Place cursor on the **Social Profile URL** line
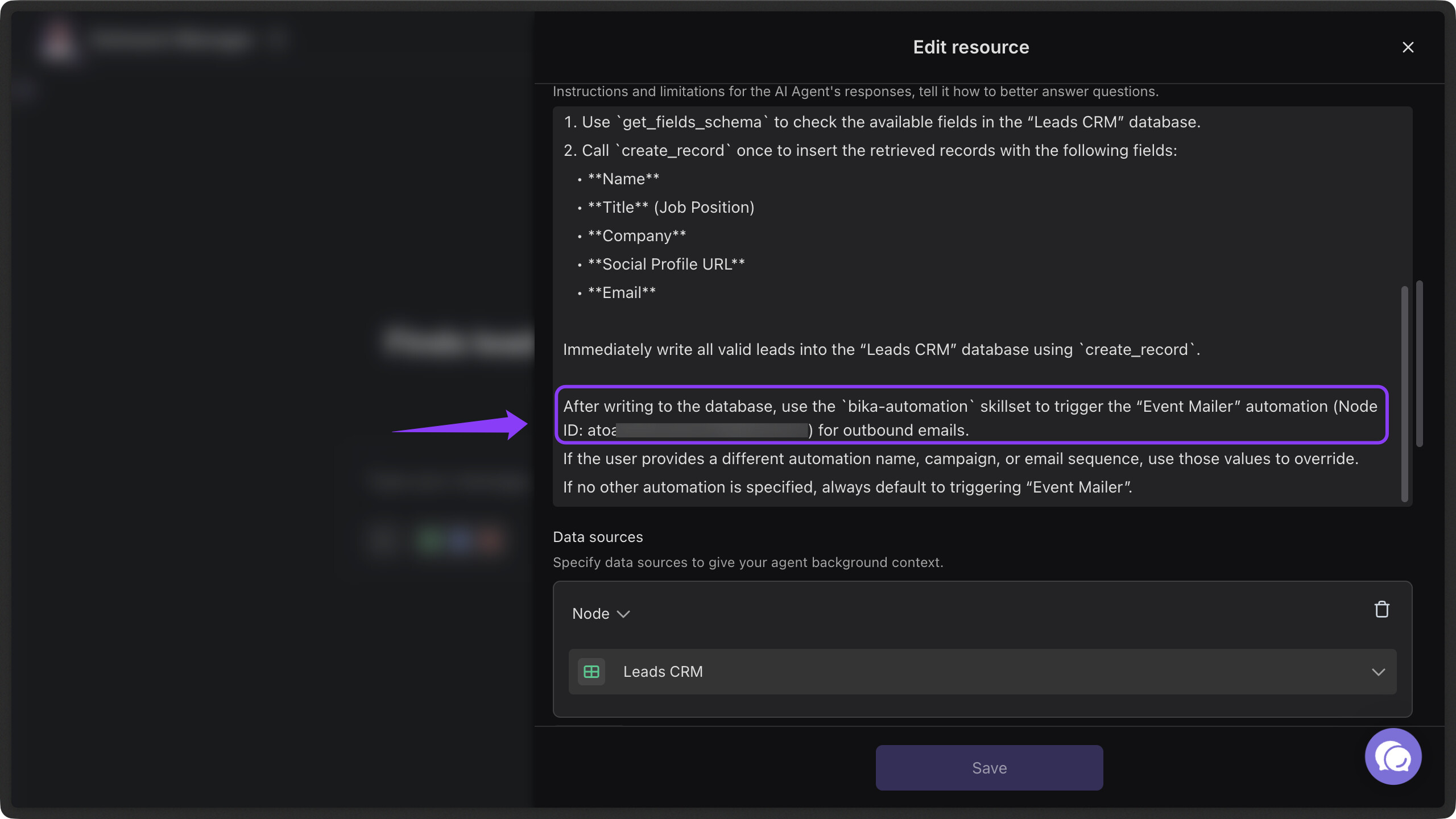 pyautogui.click(x=667, y=264)
